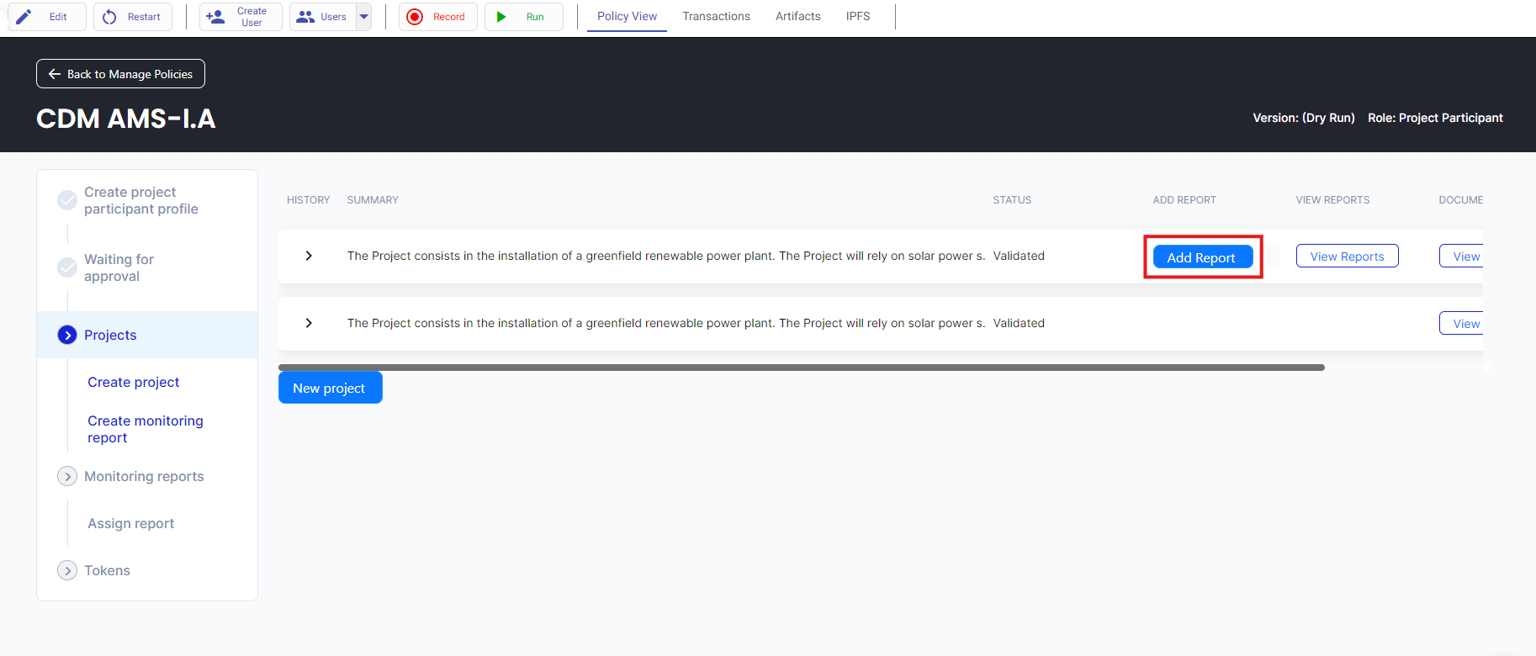Expand history of the second project row
The width and height of the screenshot is (1536, 656).
pos(309,323)
